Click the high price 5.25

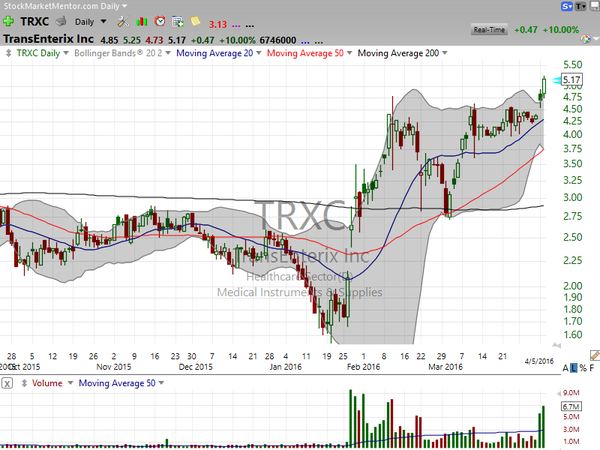pyautogui.click(x=132, y=40)
